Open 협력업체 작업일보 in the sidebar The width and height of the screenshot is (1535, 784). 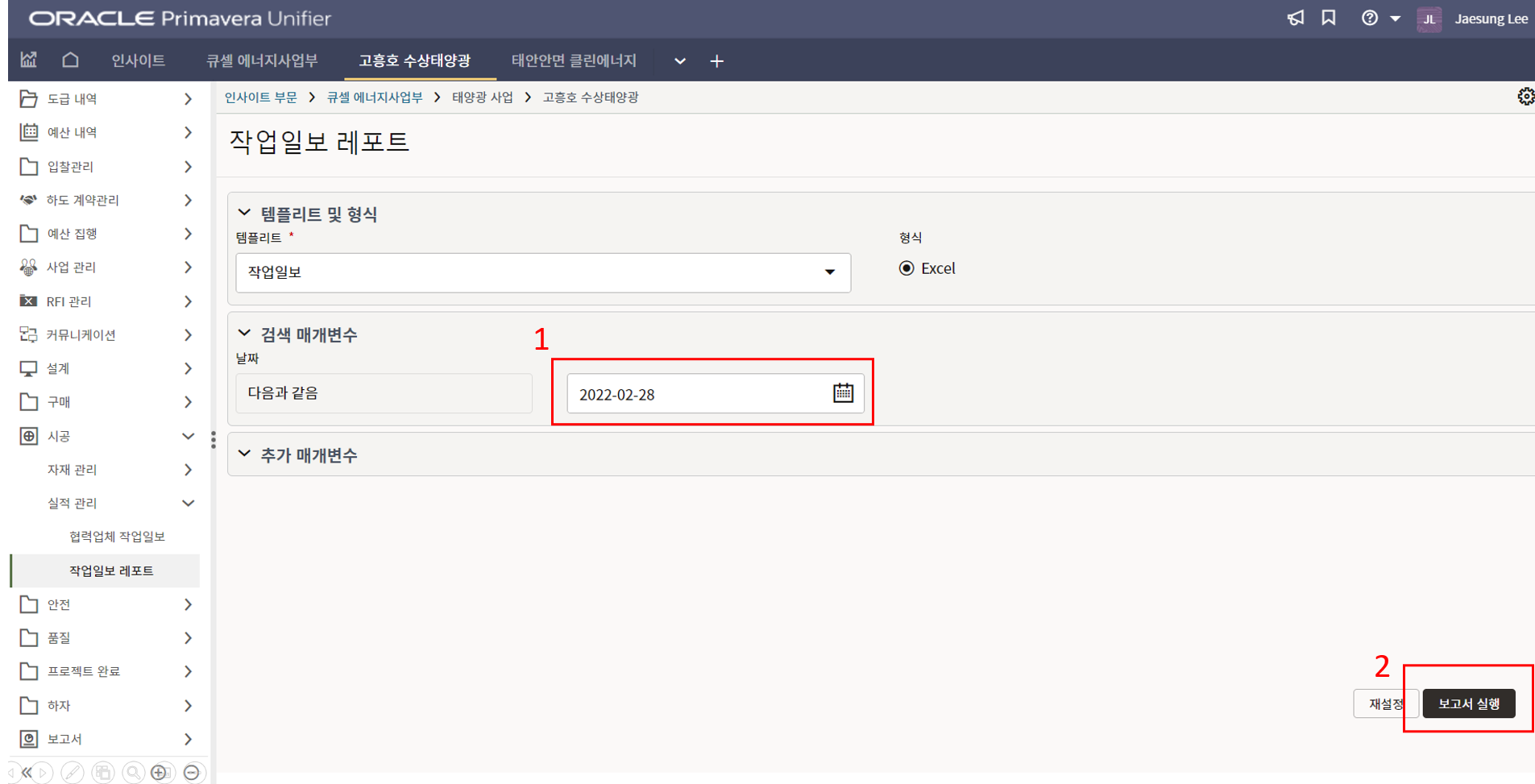pyautogui.click(x=117, y=537)
